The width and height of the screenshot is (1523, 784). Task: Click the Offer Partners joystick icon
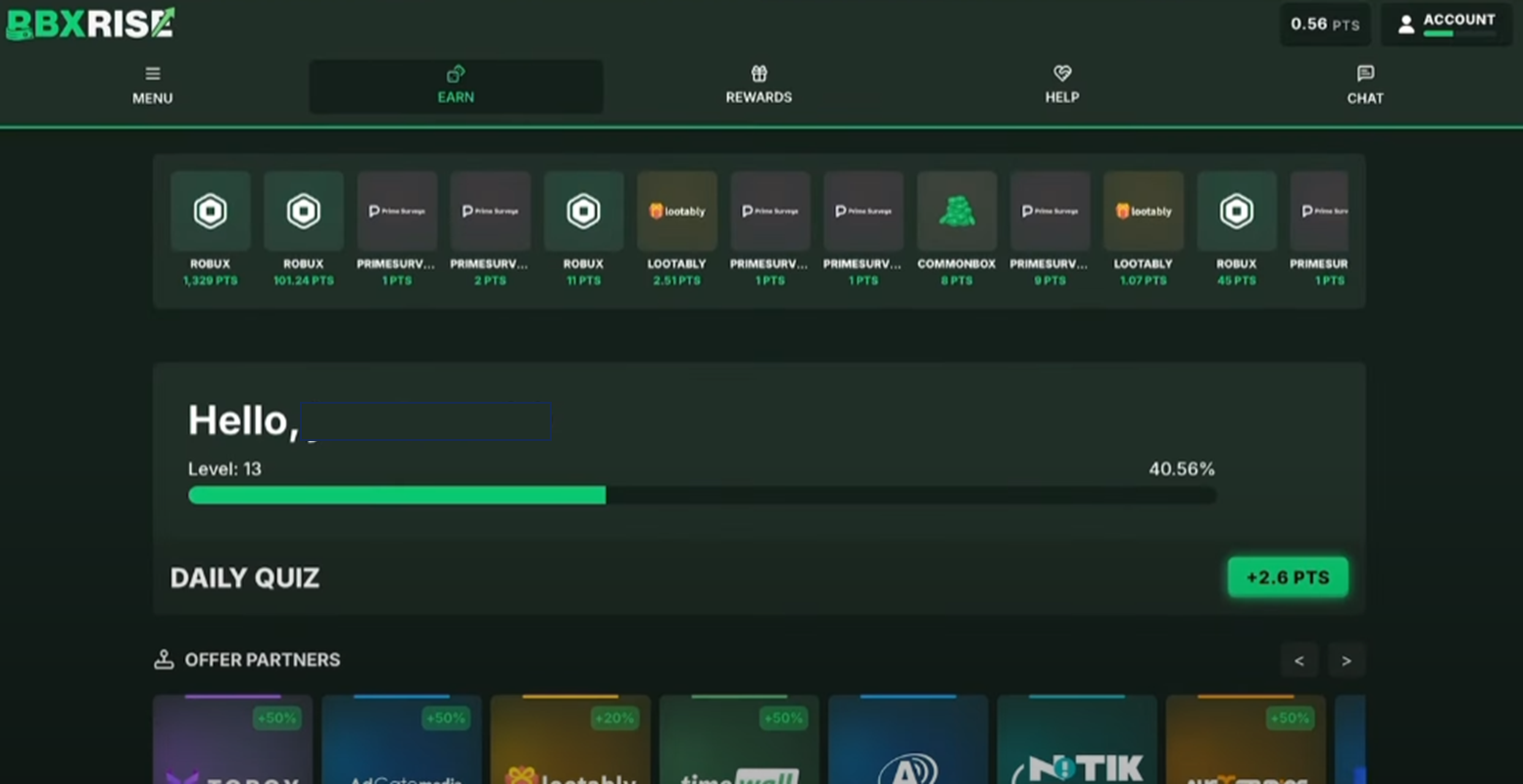pyautogui.click(x=164, y=660)
